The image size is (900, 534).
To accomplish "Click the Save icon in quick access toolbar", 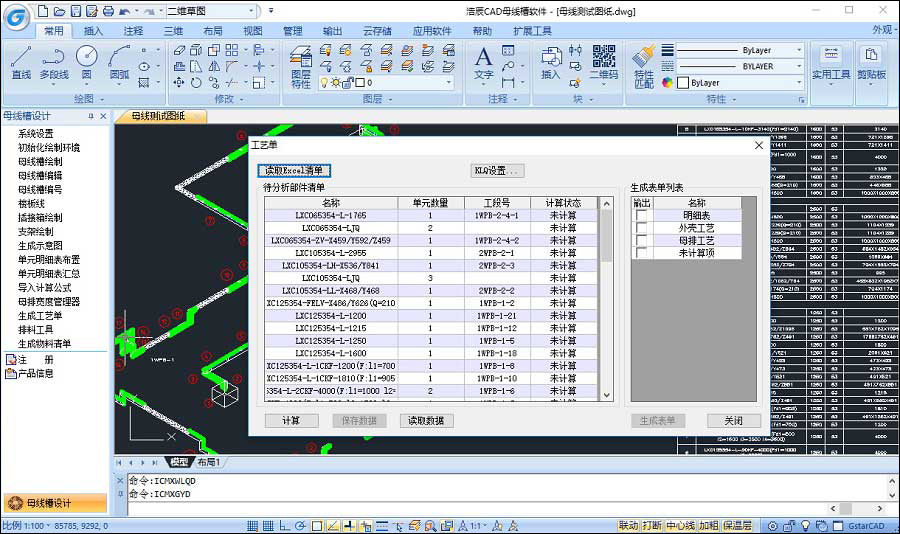I will (x=75, y=11).
